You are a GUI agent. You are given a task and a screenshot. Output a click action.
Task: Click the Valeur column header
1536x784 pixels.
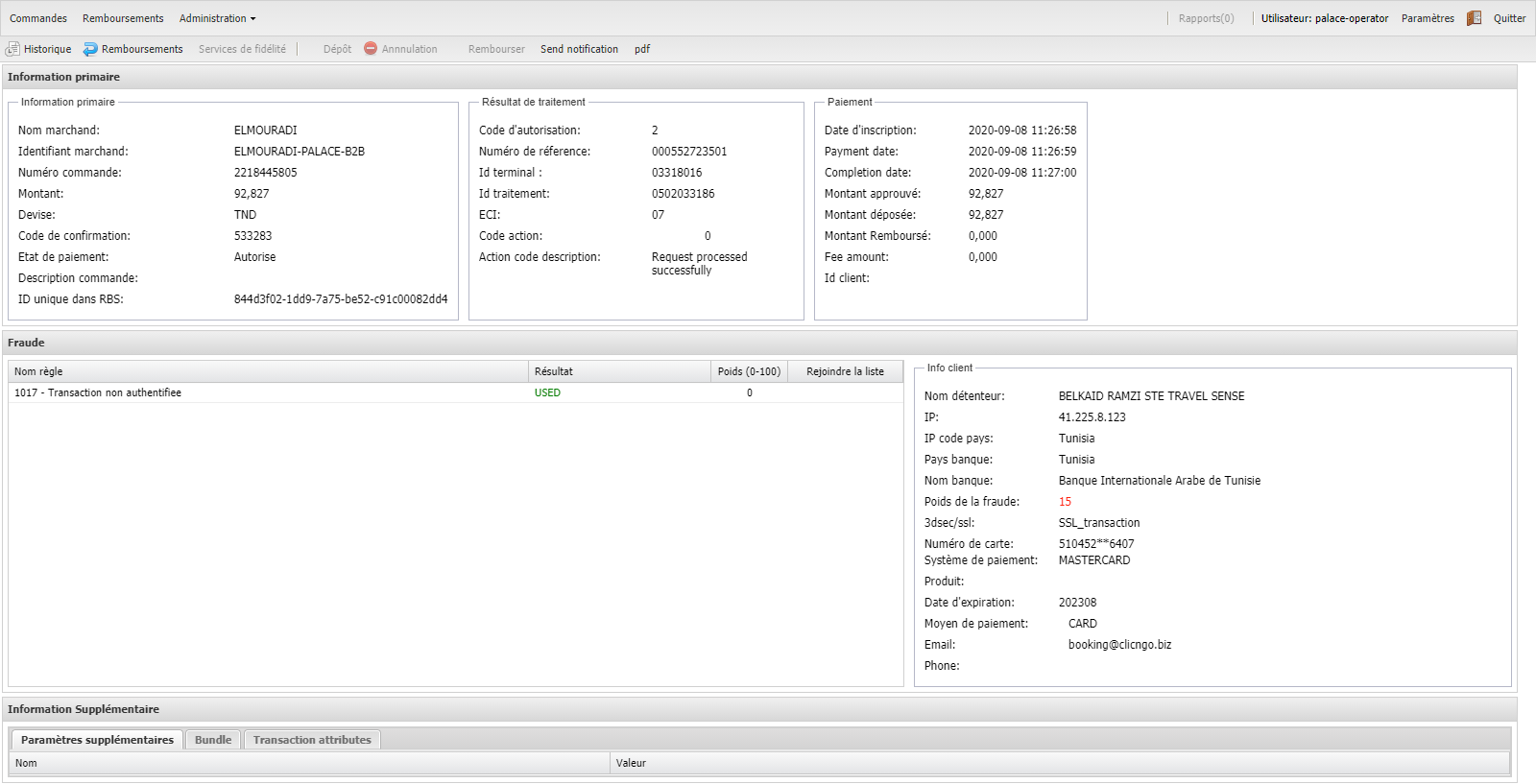click(1060, 763)
